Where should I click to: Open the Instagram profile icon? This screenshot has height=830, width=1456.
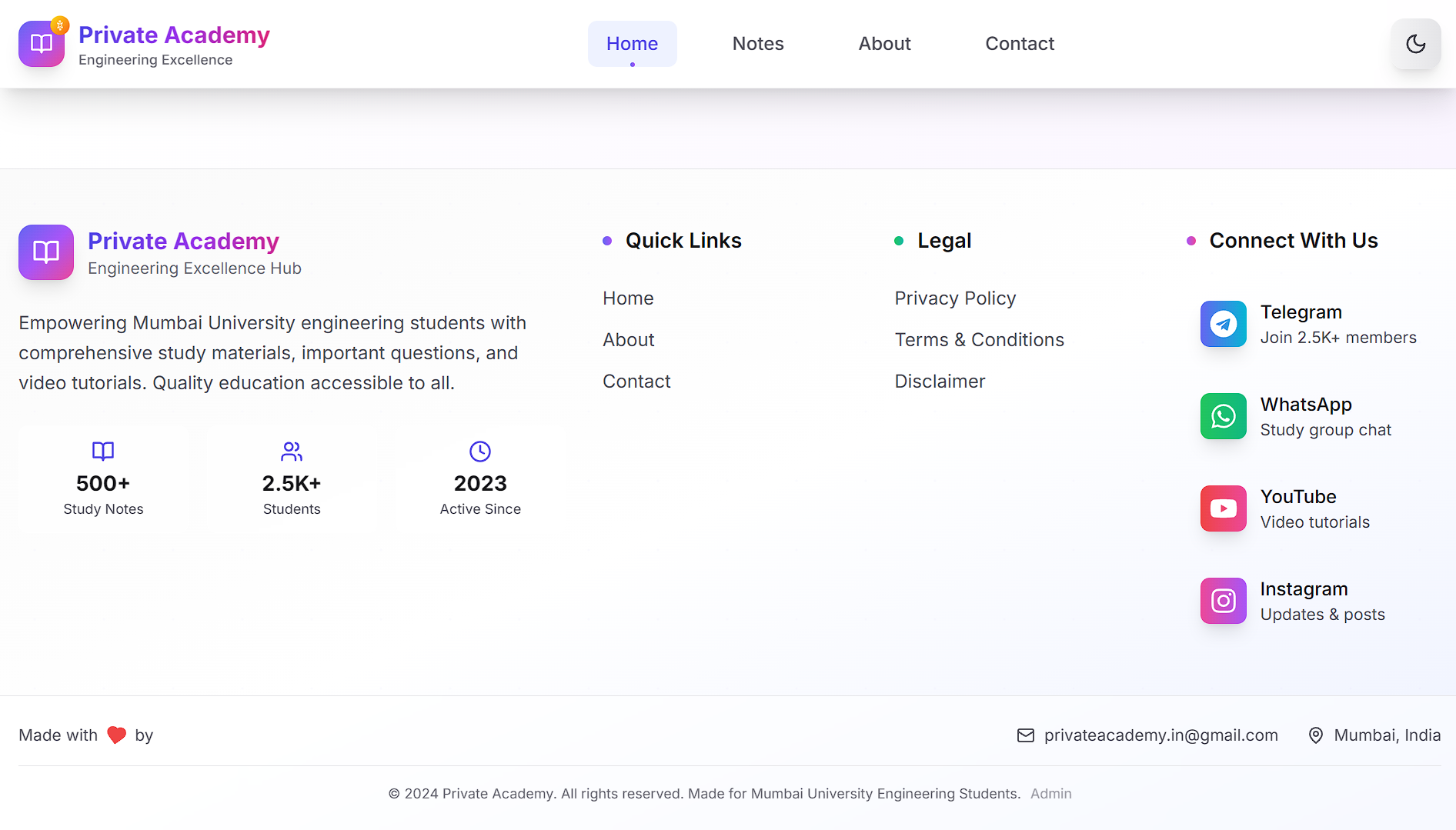click(x=1223, y=601)
